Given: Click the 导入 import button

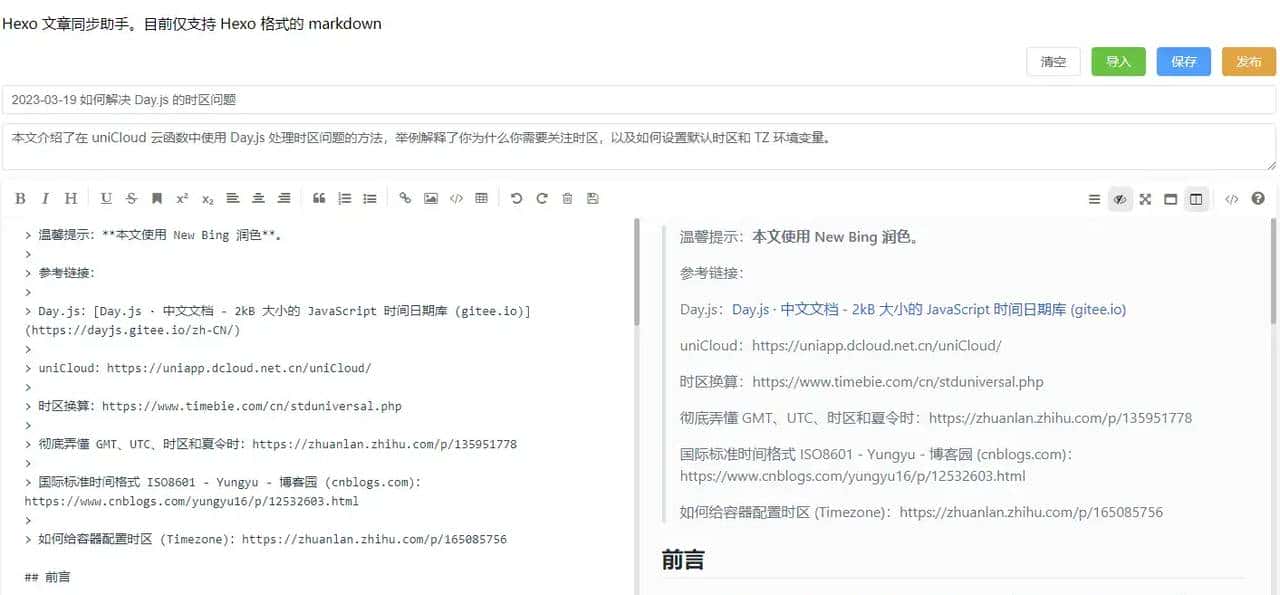Looking at the screenshot, I should click(1118, 61).
